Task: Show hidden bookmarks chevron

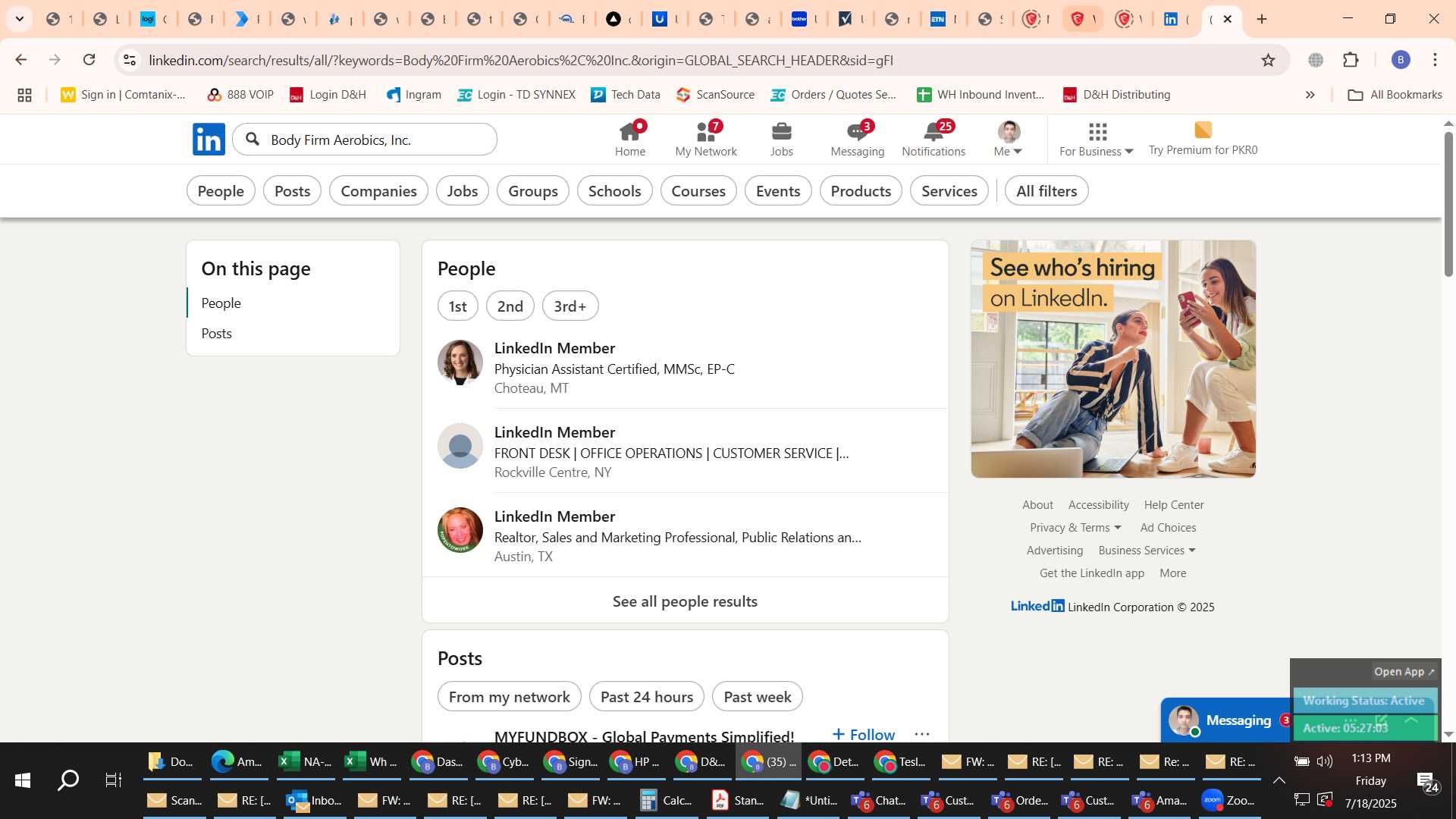Action: (1310, 95)
